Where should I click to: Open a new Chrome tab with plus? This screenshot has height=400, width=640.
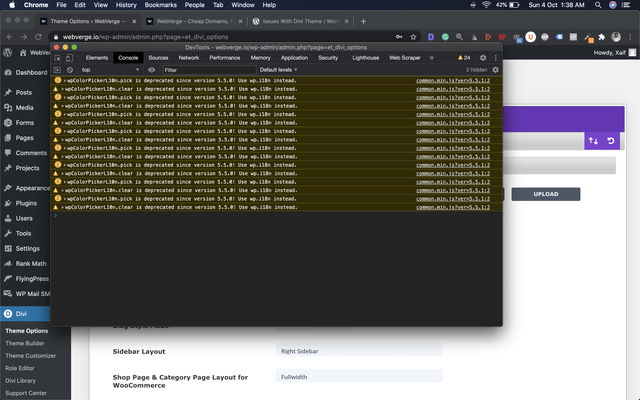[x=363, y=21]
